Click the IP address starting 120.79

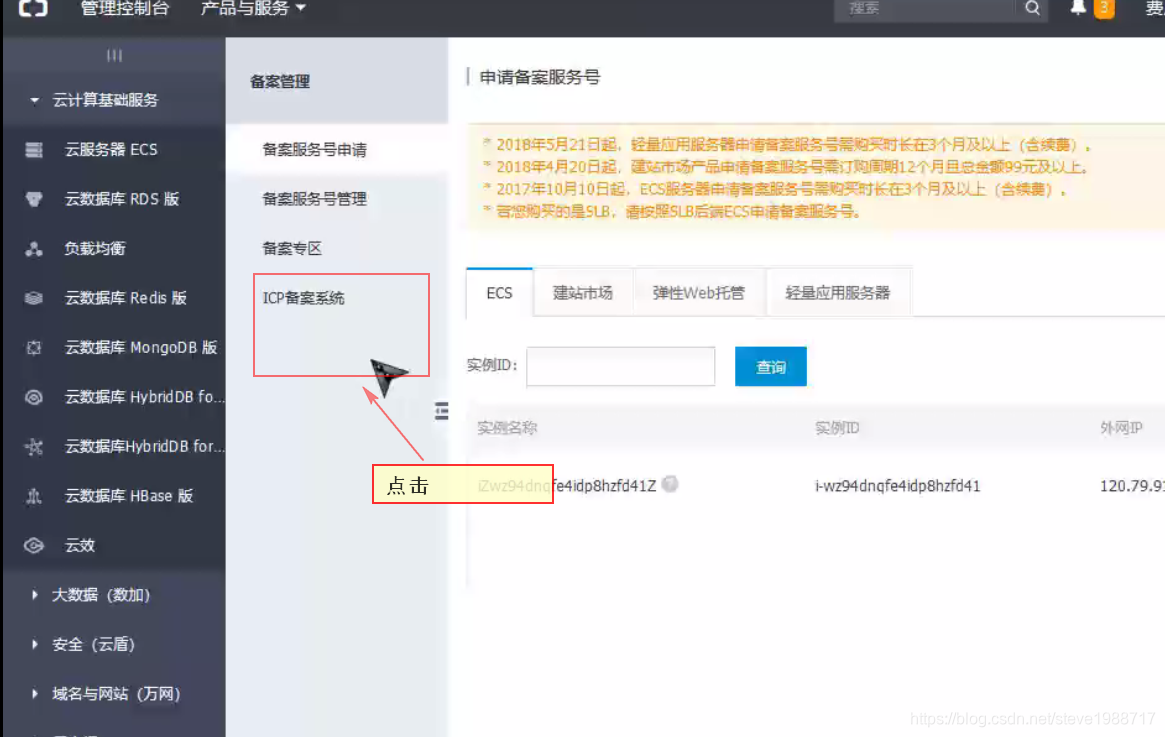click(1132, 486)
